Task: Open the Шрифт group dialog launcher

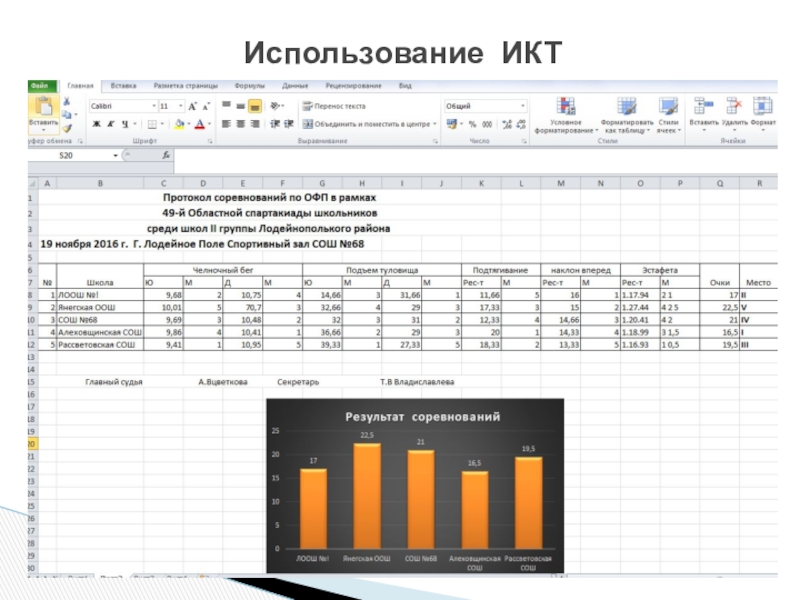Action: coord(210,141)
